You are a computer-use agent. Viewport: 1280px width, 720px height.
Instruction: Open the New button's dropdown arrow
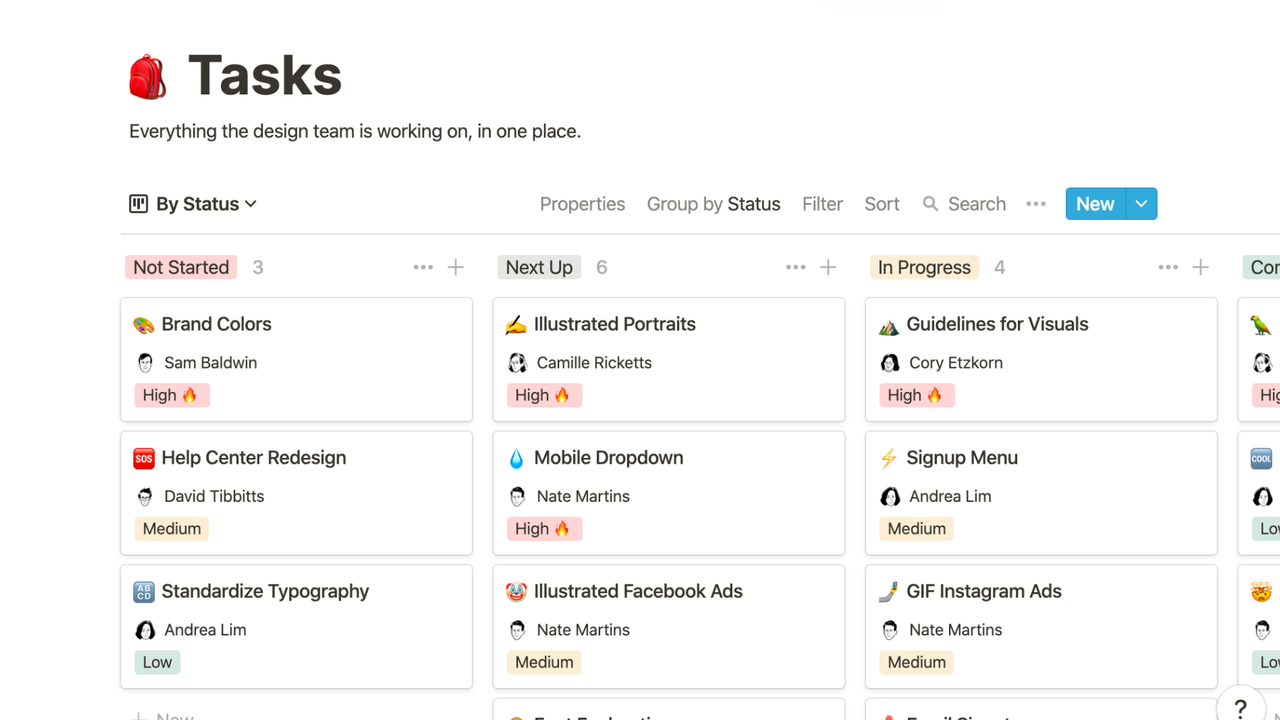[1141, 203]
